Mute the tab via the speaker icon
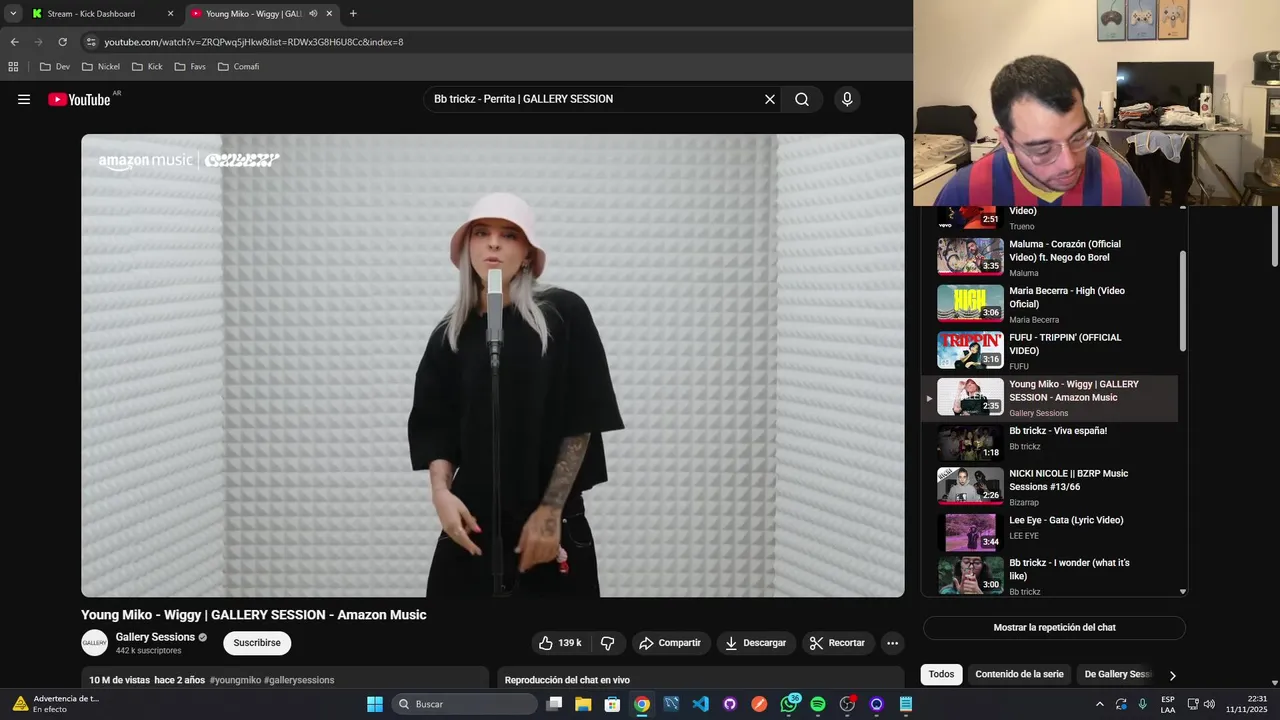 pyautogui.click(x=313, y=14)
